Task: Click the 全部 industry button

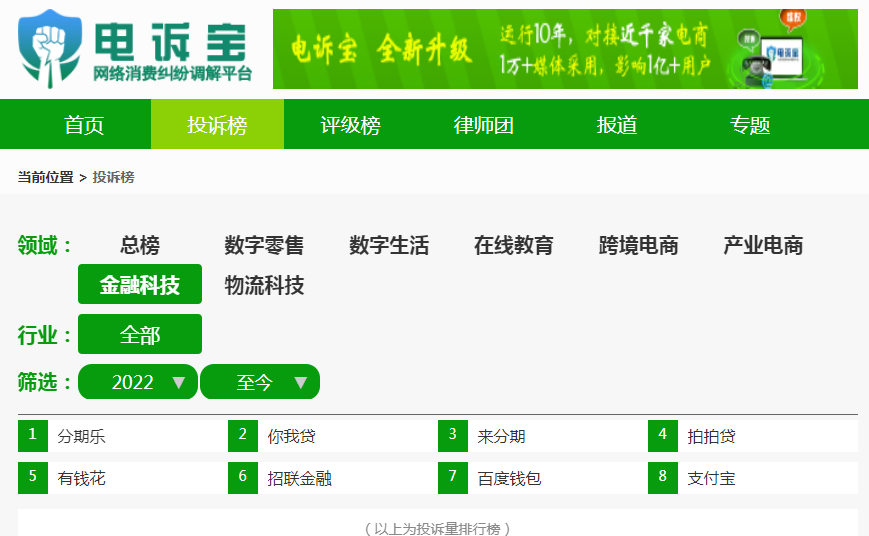Action: (x=140, y=334)
